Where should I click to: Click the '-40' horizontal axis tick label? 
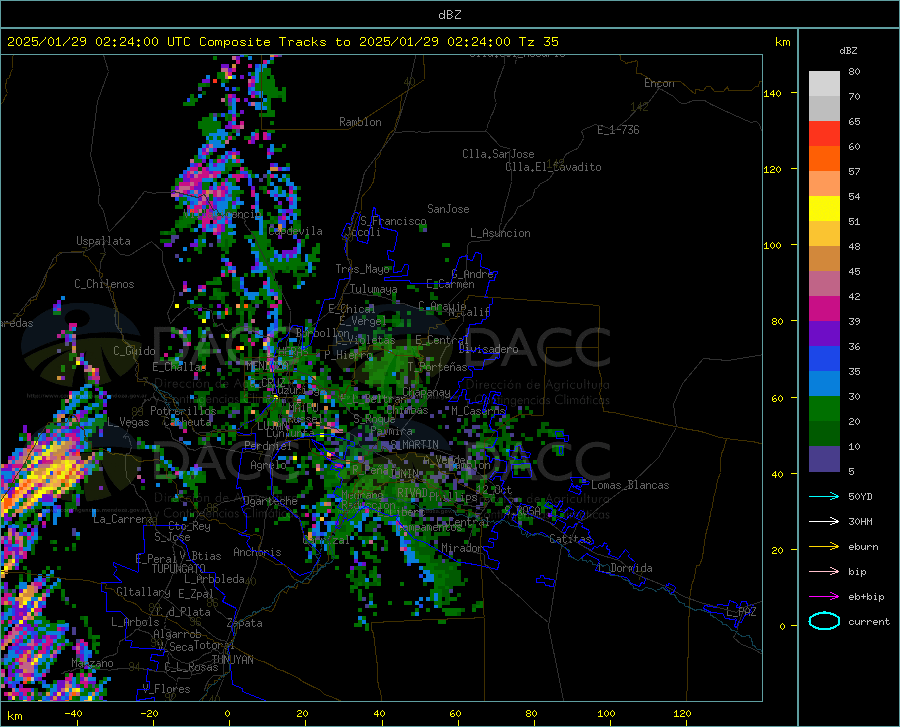pos(73,714)
